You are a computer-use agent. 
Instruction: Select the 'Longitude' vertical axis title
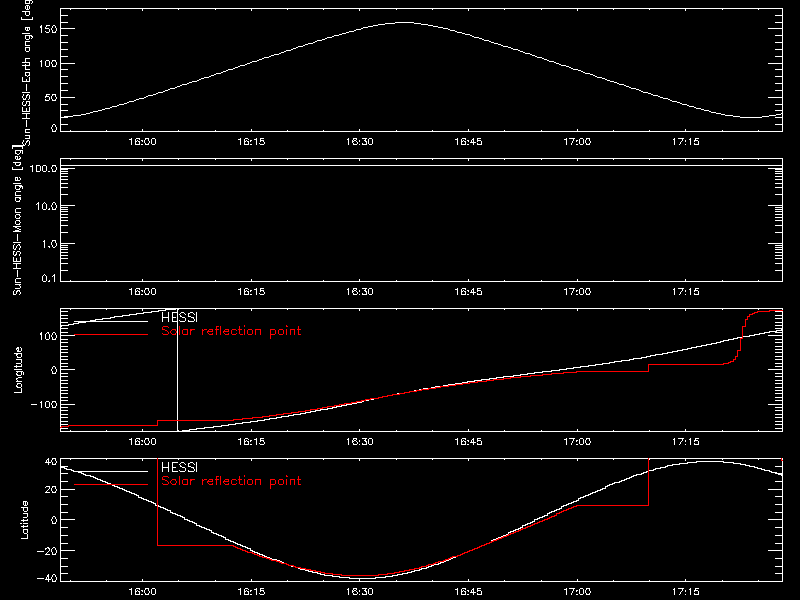point(18,370)
